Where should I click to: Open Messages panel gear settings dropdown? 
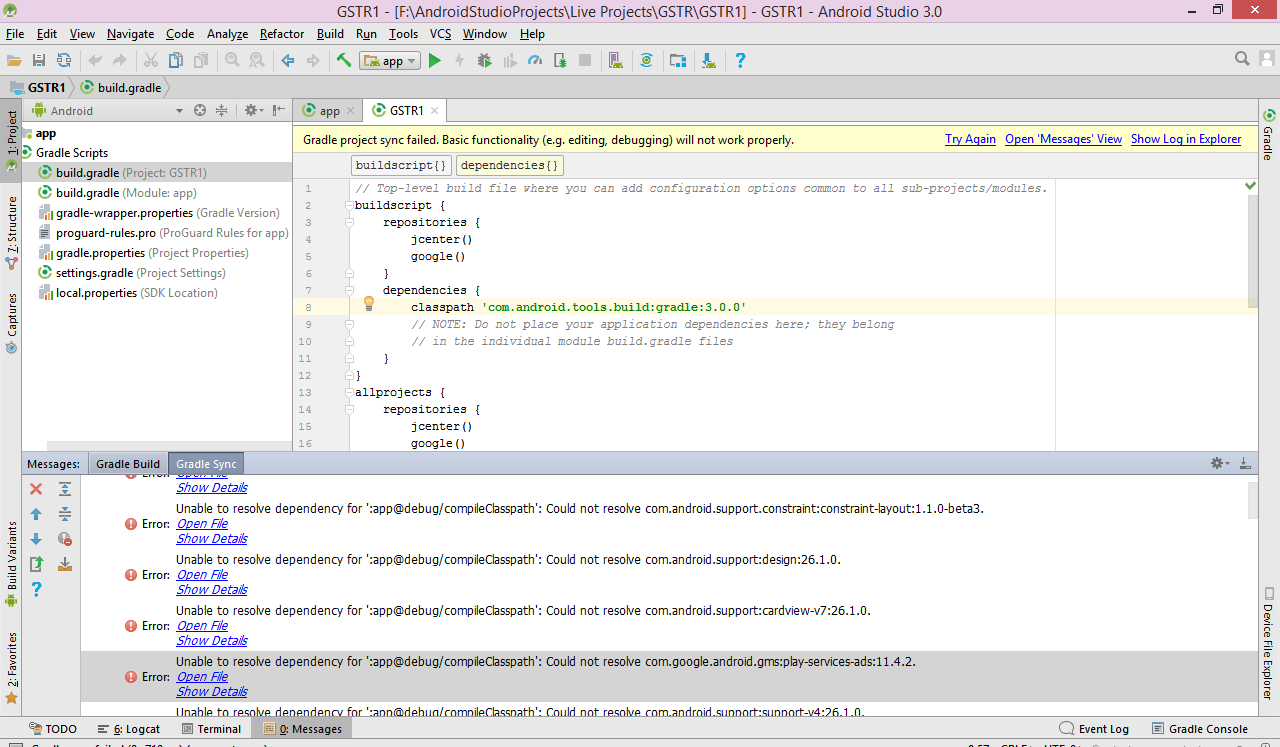tap(1220, 463)
